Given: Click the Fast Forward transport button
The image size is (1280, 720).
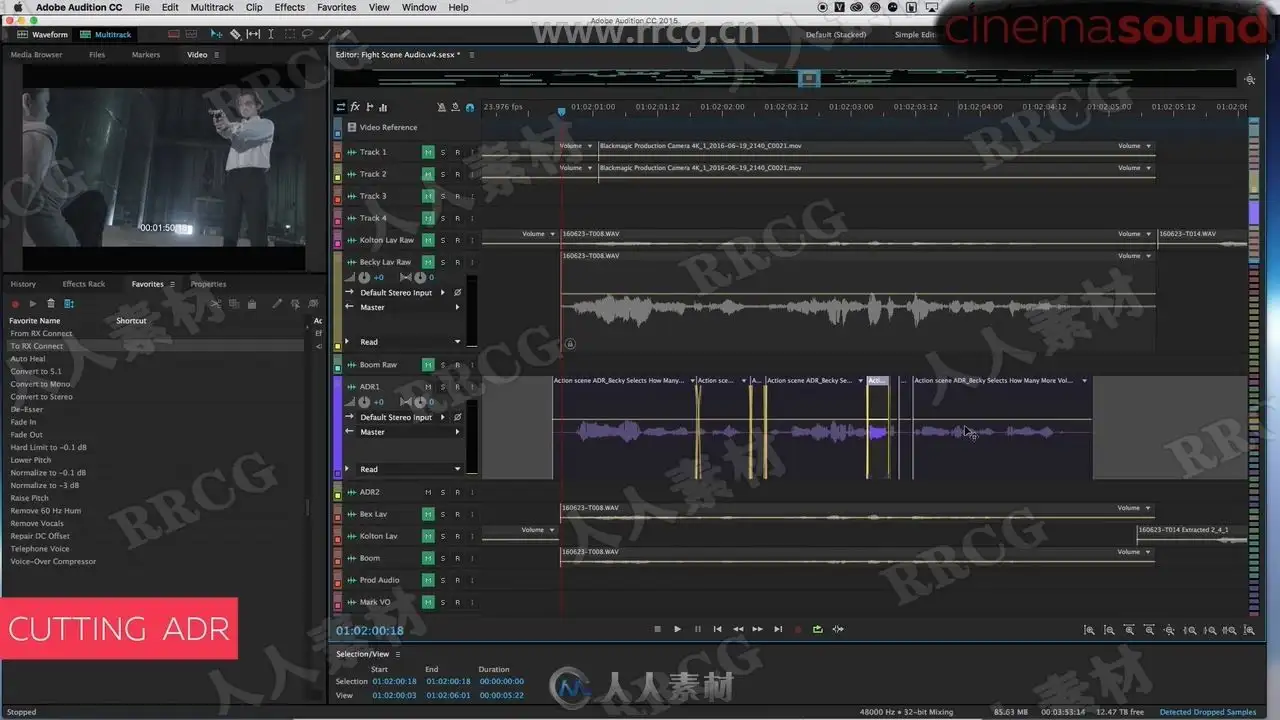Looking at the screenshot, I should coord(757,629).
